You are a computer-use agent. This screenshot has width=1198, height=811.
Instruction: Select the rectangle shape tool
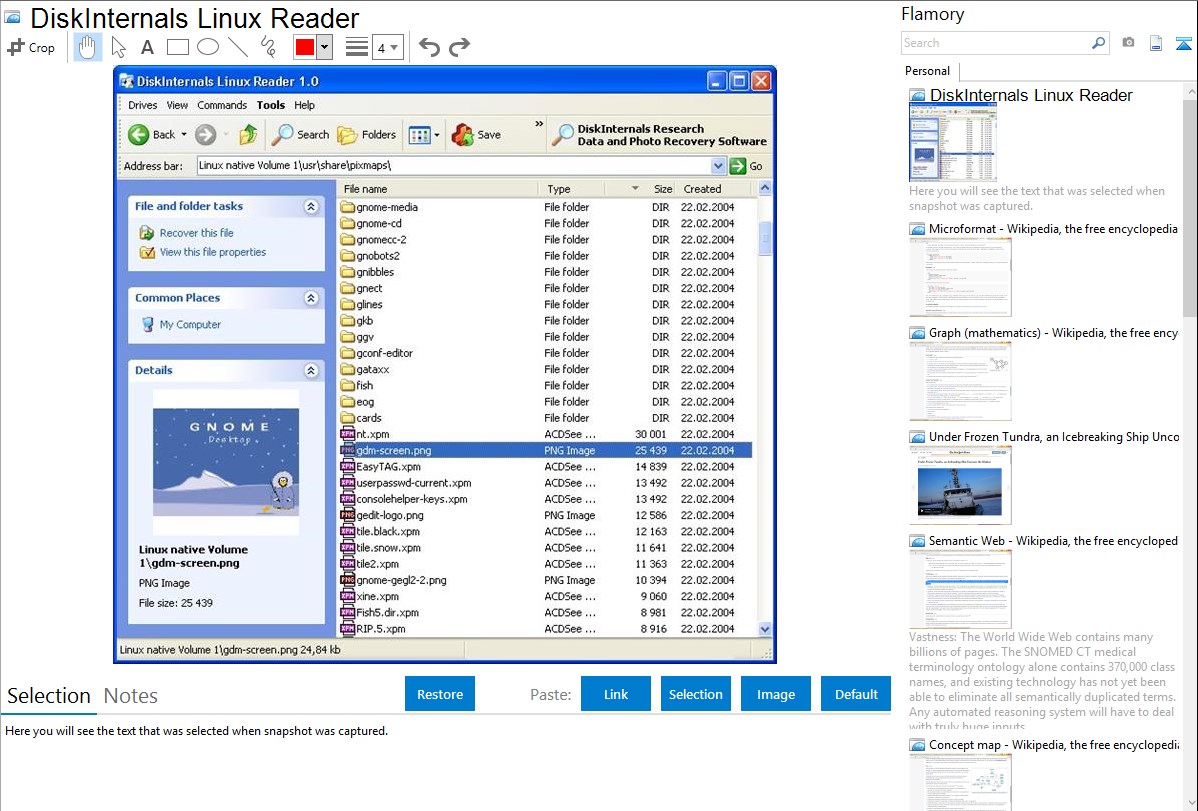(x=177, y=47)
